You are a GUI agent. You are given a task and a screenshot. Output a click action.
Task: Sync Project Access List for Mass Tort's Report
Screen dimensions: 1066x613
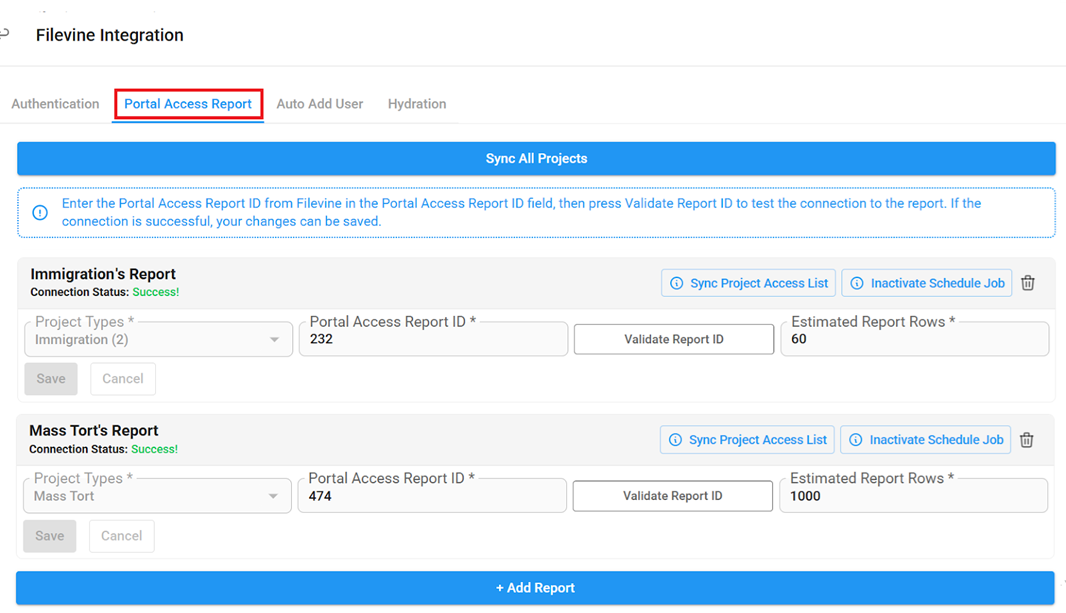pos(747,440)
